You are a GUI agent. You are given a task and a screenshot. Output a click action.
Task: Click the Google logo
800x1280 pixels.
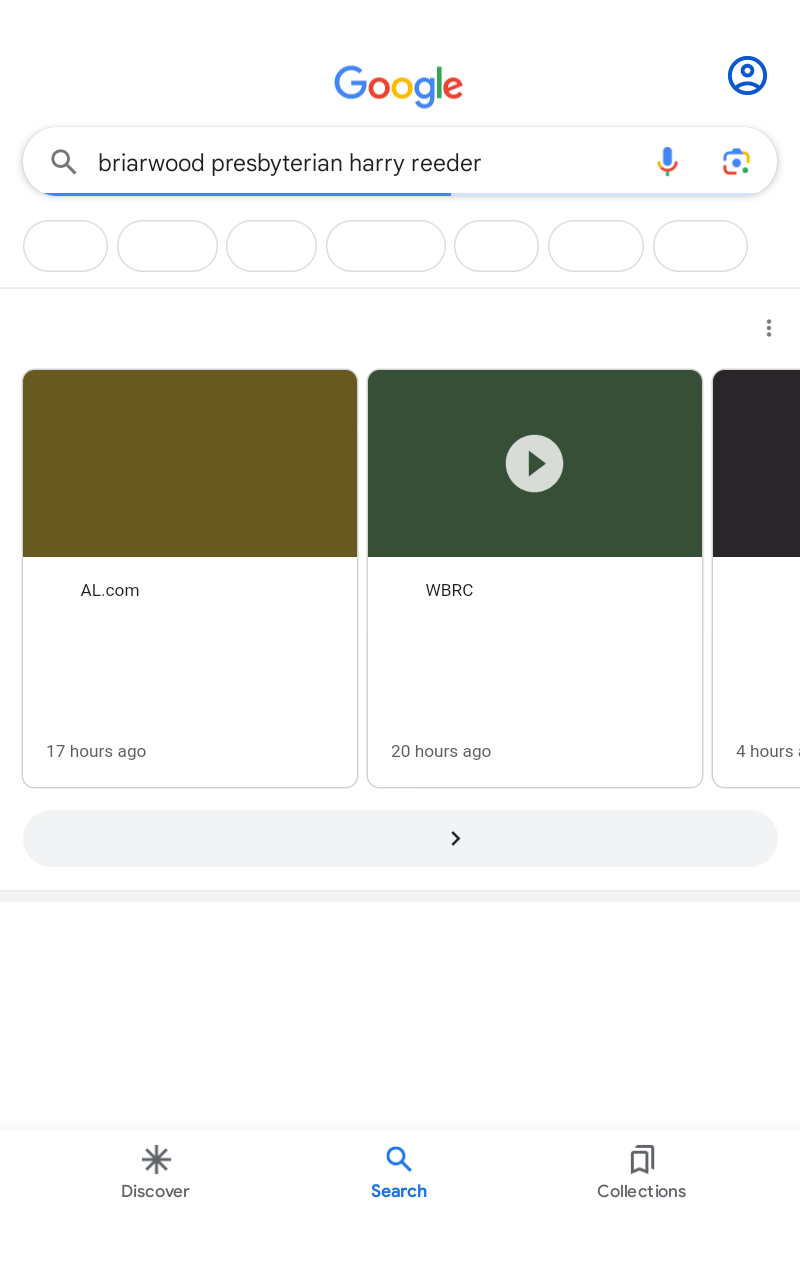(x=399, y=86)
